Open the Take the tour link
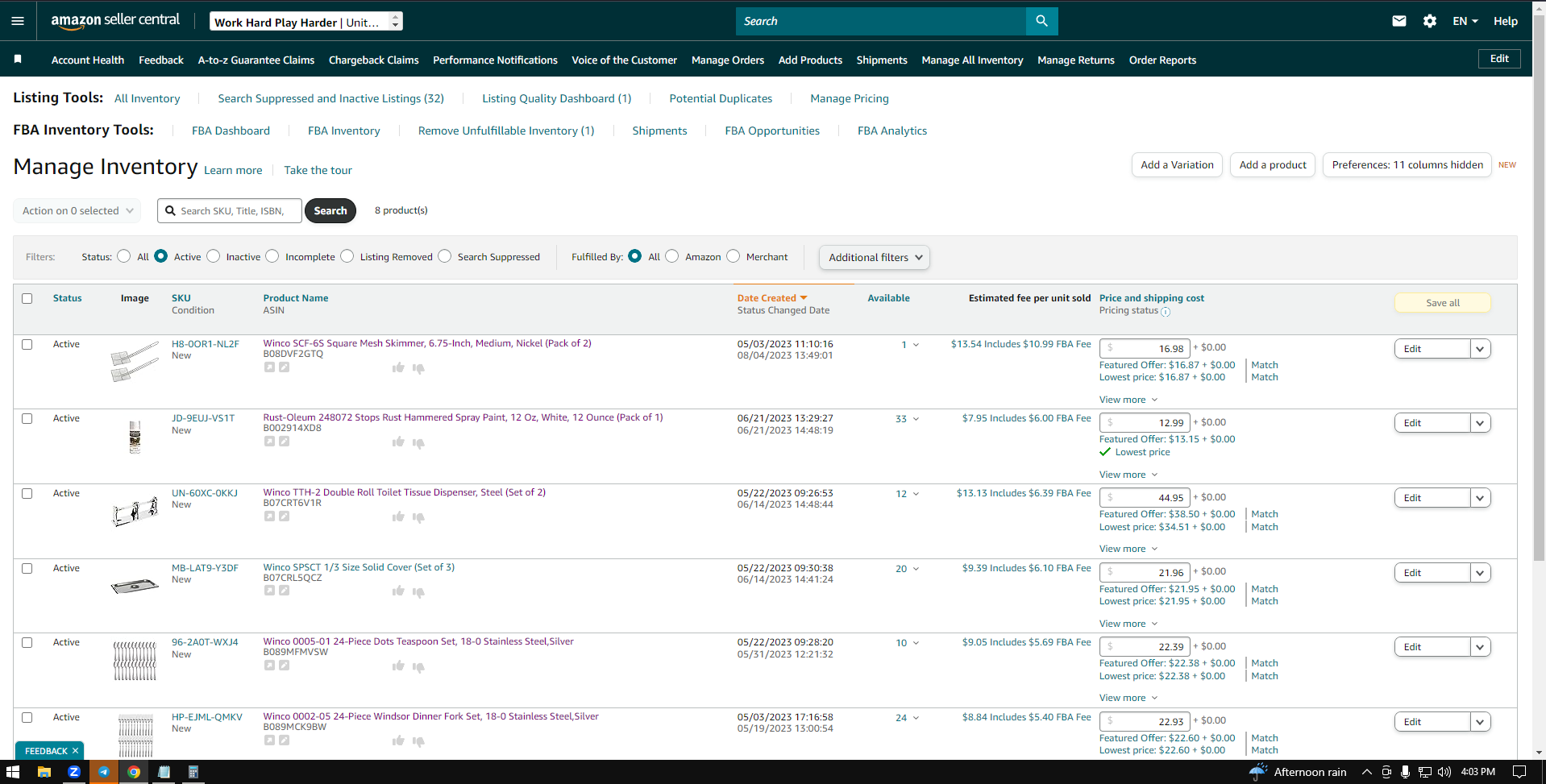The image size is (1546, 784). [x=318, y=170]
